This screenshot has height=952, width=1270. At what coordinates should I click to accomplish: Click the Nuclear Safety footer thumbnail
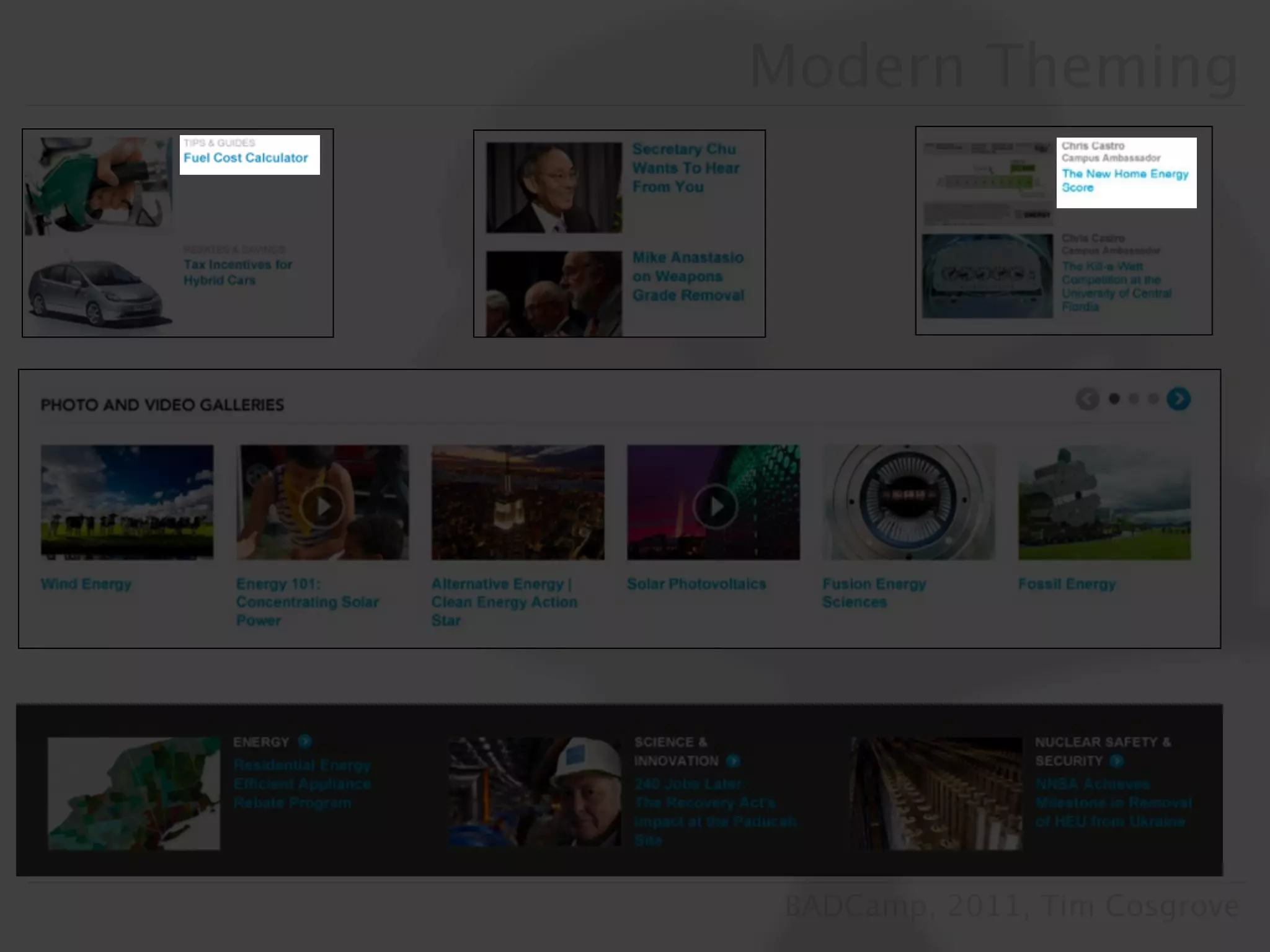tap(936, 793)
